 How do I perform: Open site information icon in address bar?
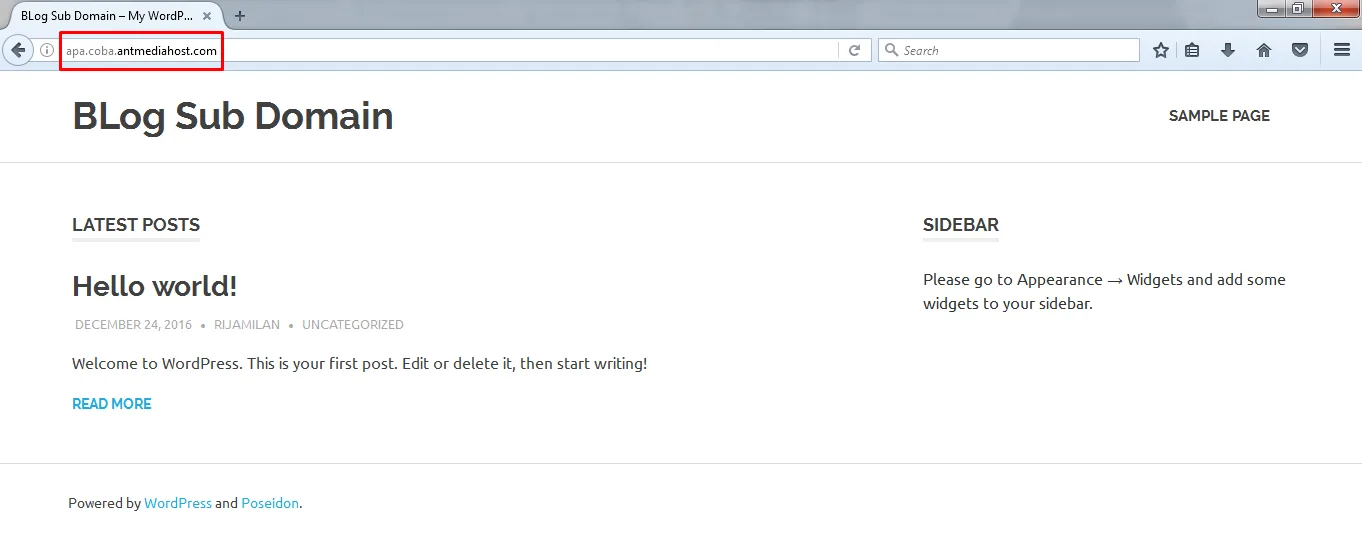tap(47, 50)
